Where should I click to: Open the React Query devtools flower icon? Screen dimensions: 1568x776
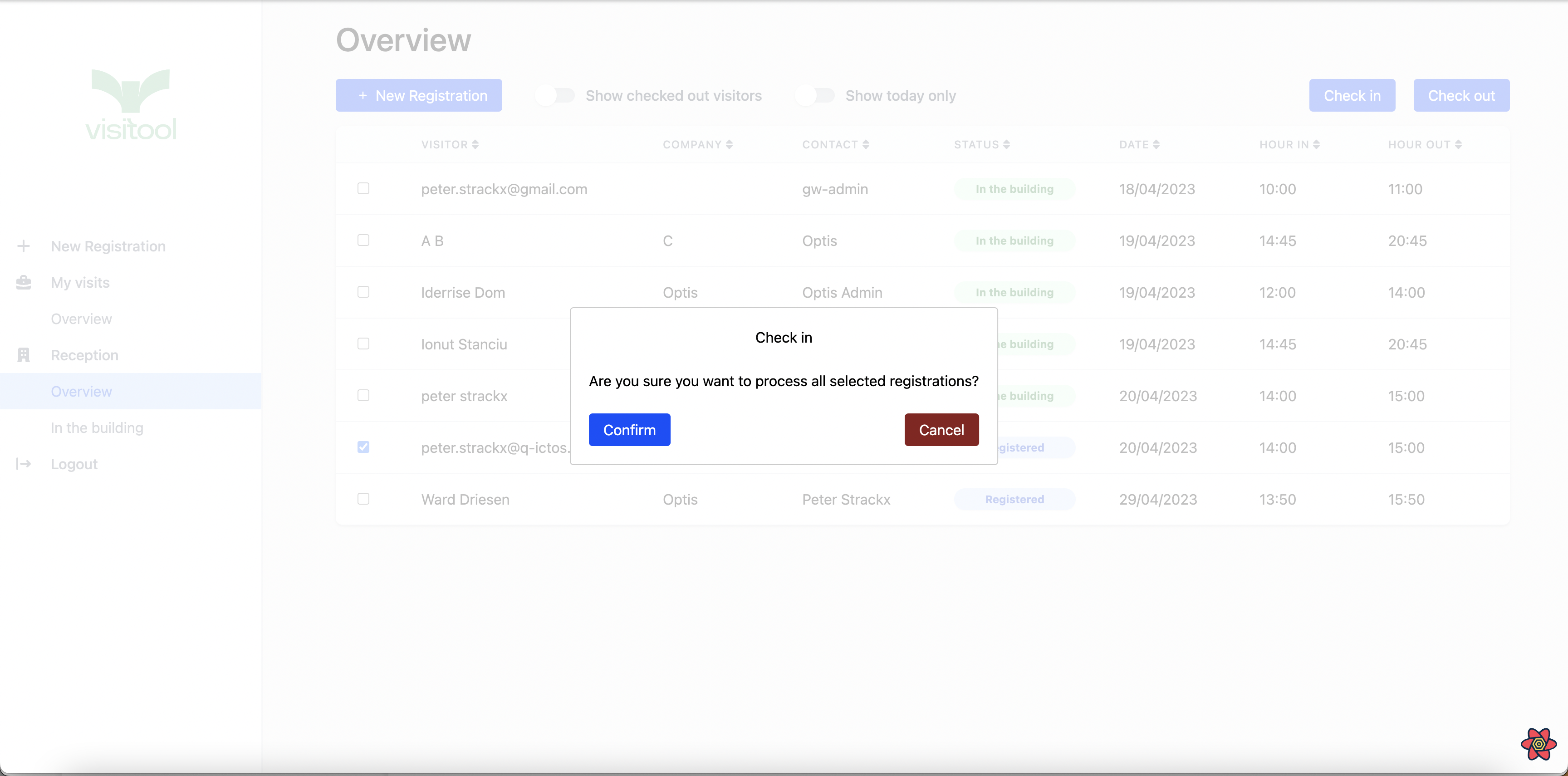[1538, 744]
